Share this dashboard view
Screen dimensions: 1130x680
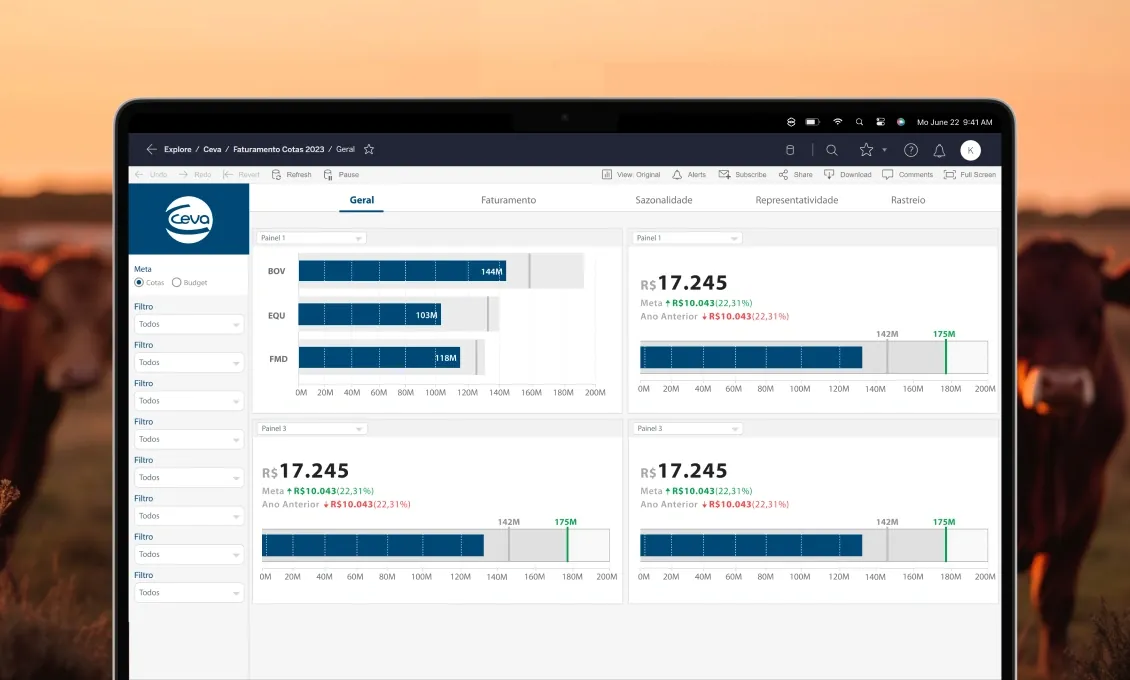point(796,174)
